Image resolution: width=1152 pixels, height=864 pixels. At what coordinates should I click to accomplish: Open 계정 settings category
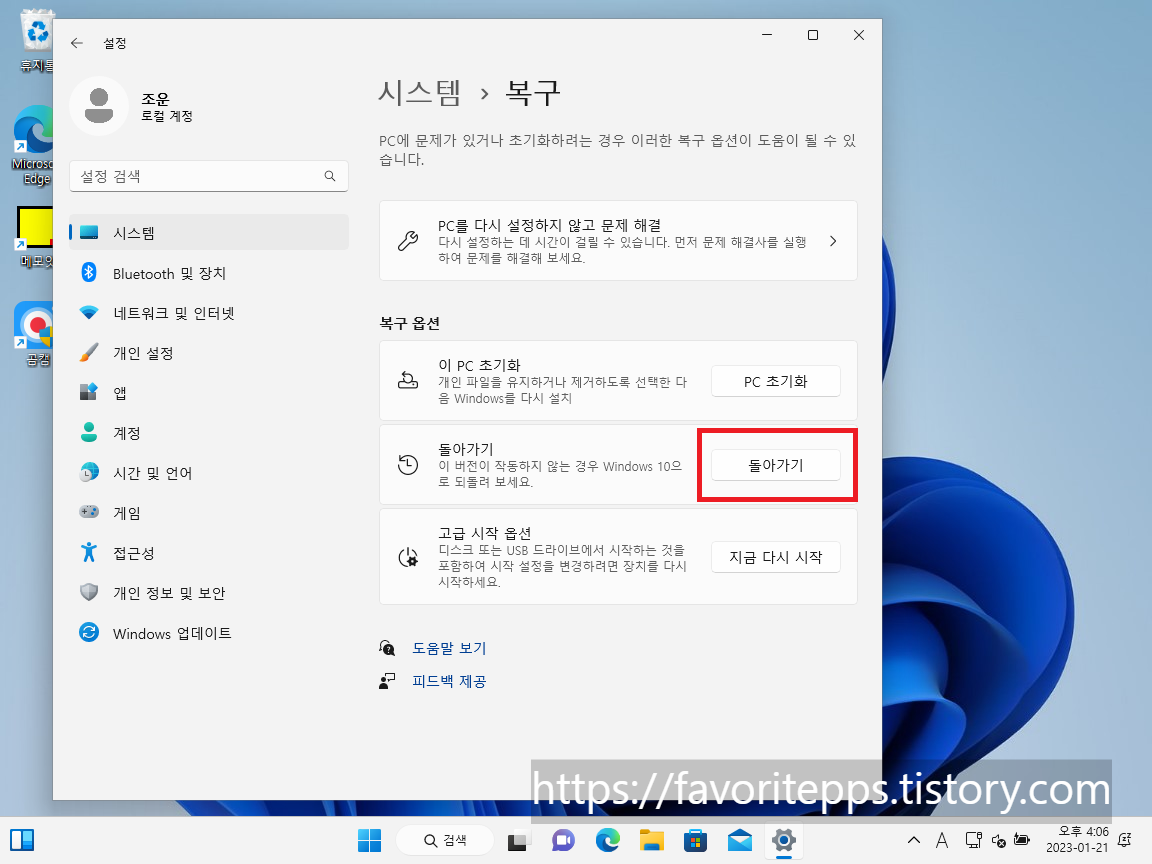pos(209,433)
